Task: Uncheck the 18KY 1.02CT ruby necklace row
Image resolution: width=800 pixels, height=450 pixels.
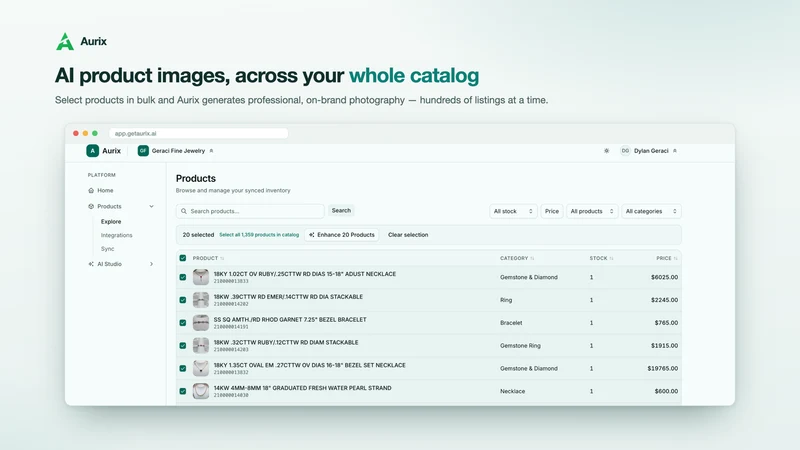Action: (x=183, y=277)
